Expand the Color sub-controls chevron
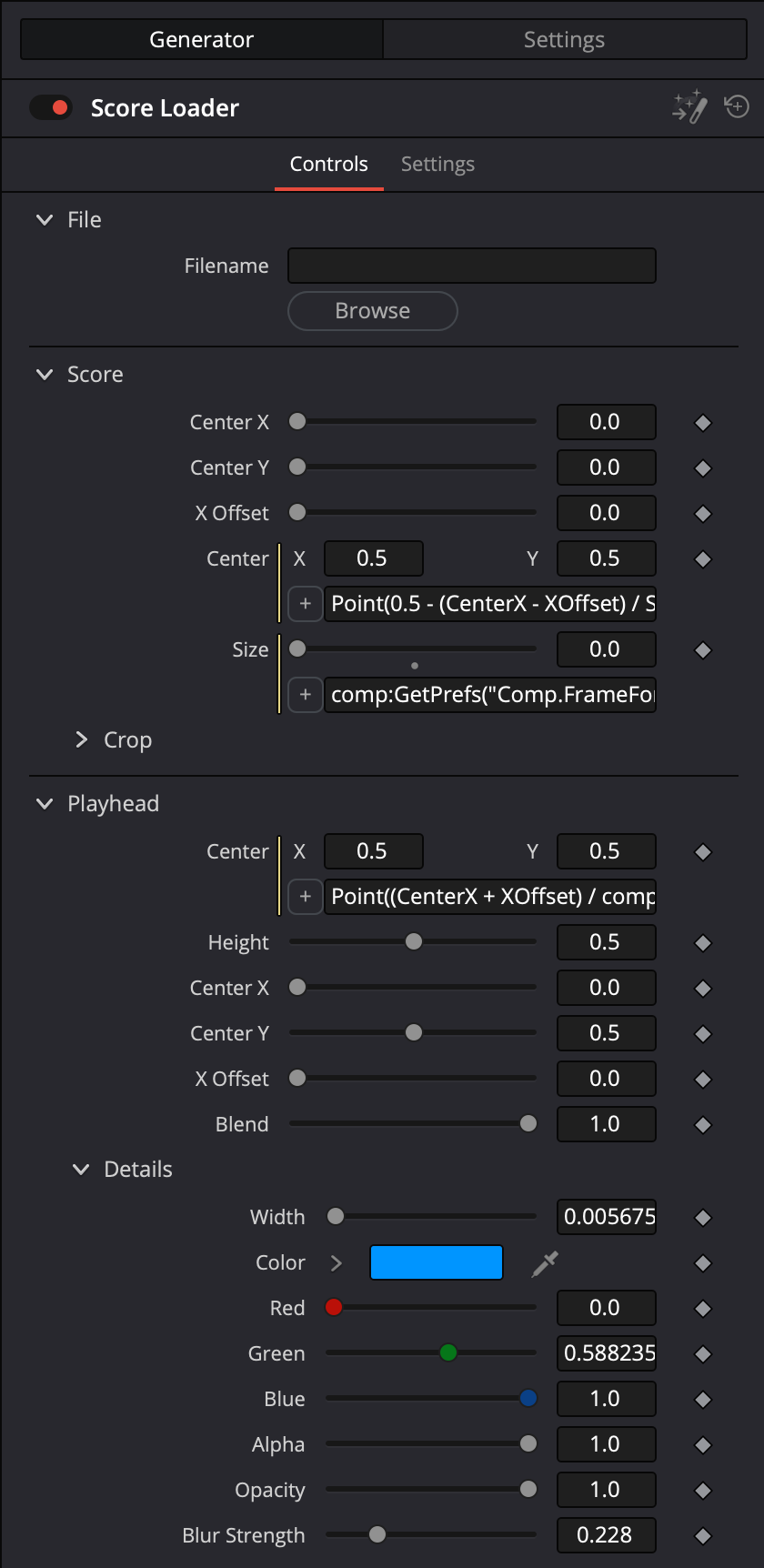The image size is (764, 1568). click(x=337, y=1262)
